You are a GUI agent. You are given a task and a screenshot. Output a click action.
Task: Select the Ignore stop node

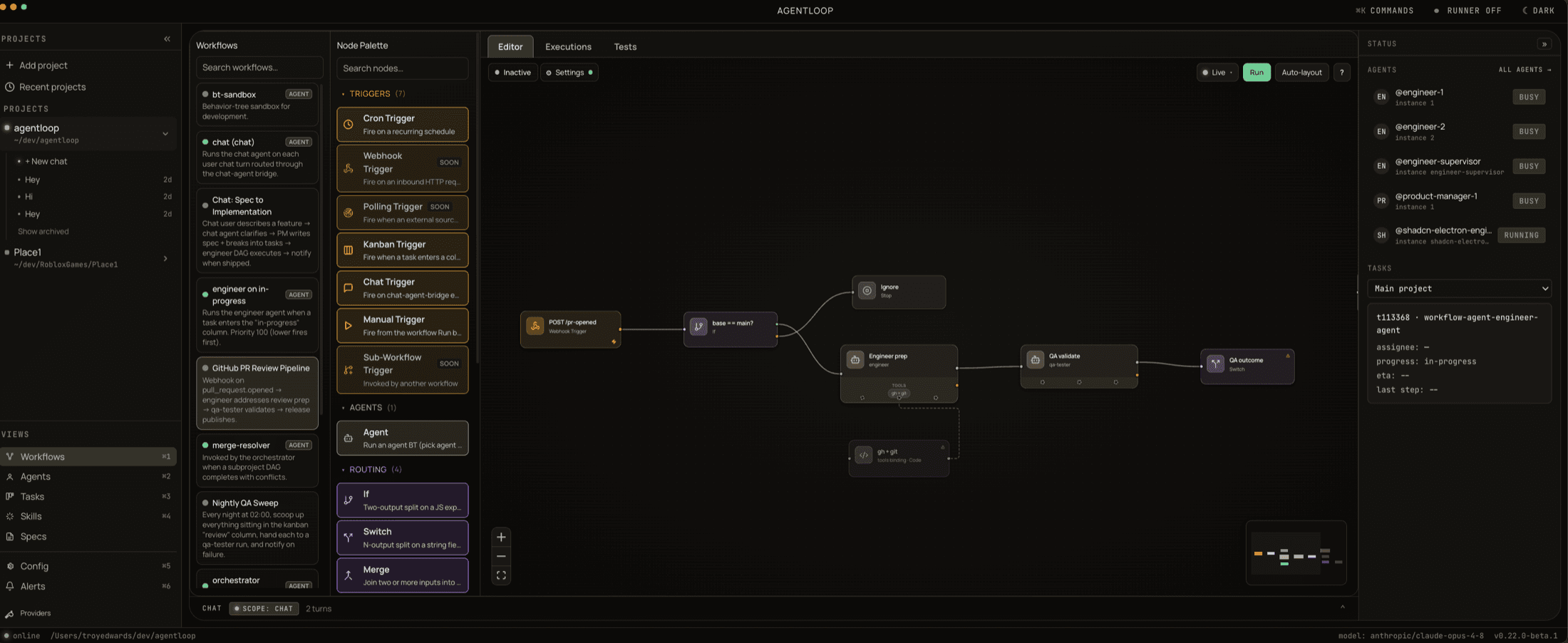coord(899,292)
